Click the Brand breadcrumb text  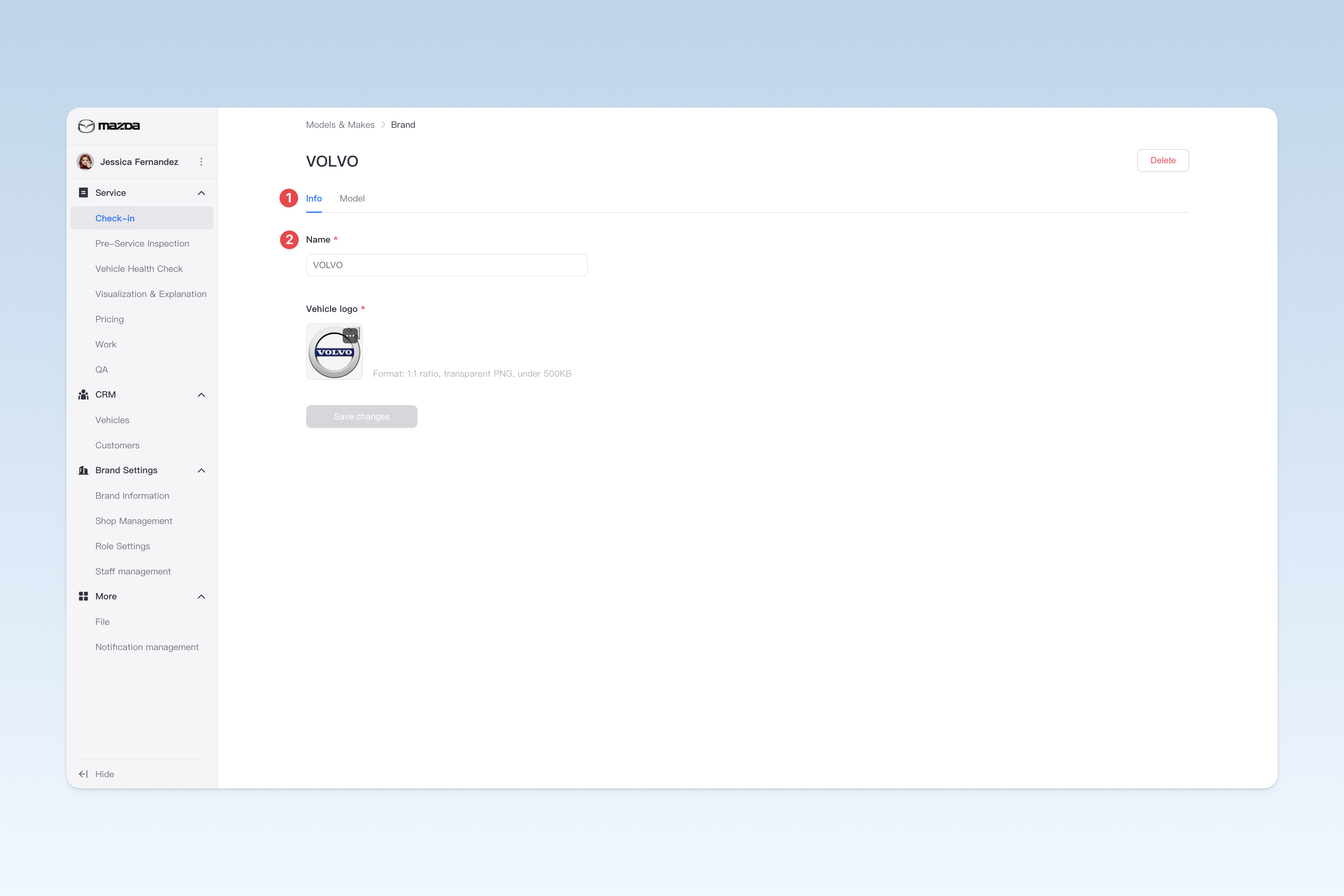pos(403,124)
